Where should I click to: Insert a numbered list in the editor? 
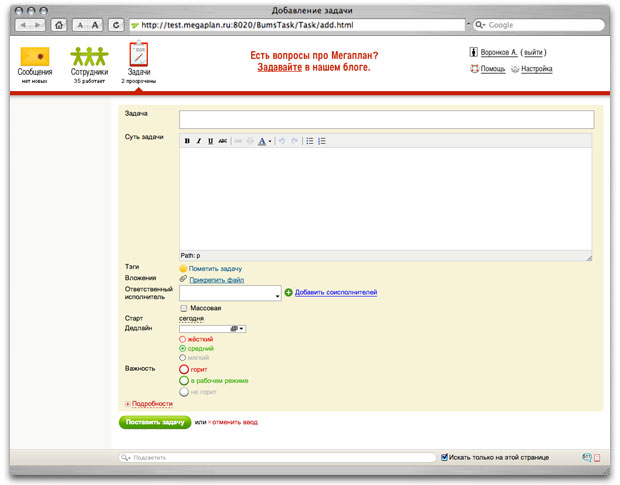pos(322,141)
